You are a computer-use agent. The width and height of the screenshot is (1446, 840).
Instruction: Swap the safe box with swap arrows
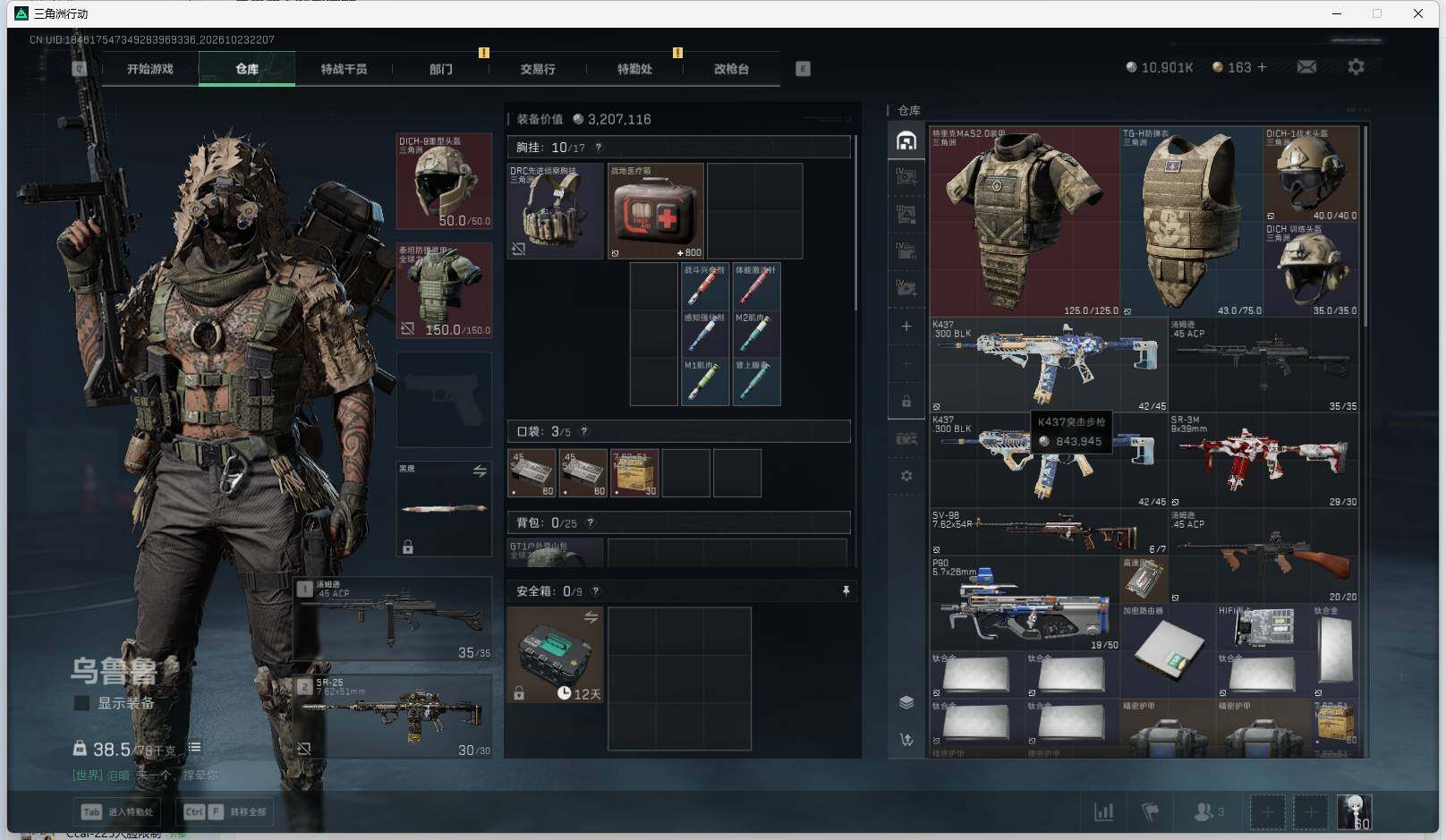591,617
